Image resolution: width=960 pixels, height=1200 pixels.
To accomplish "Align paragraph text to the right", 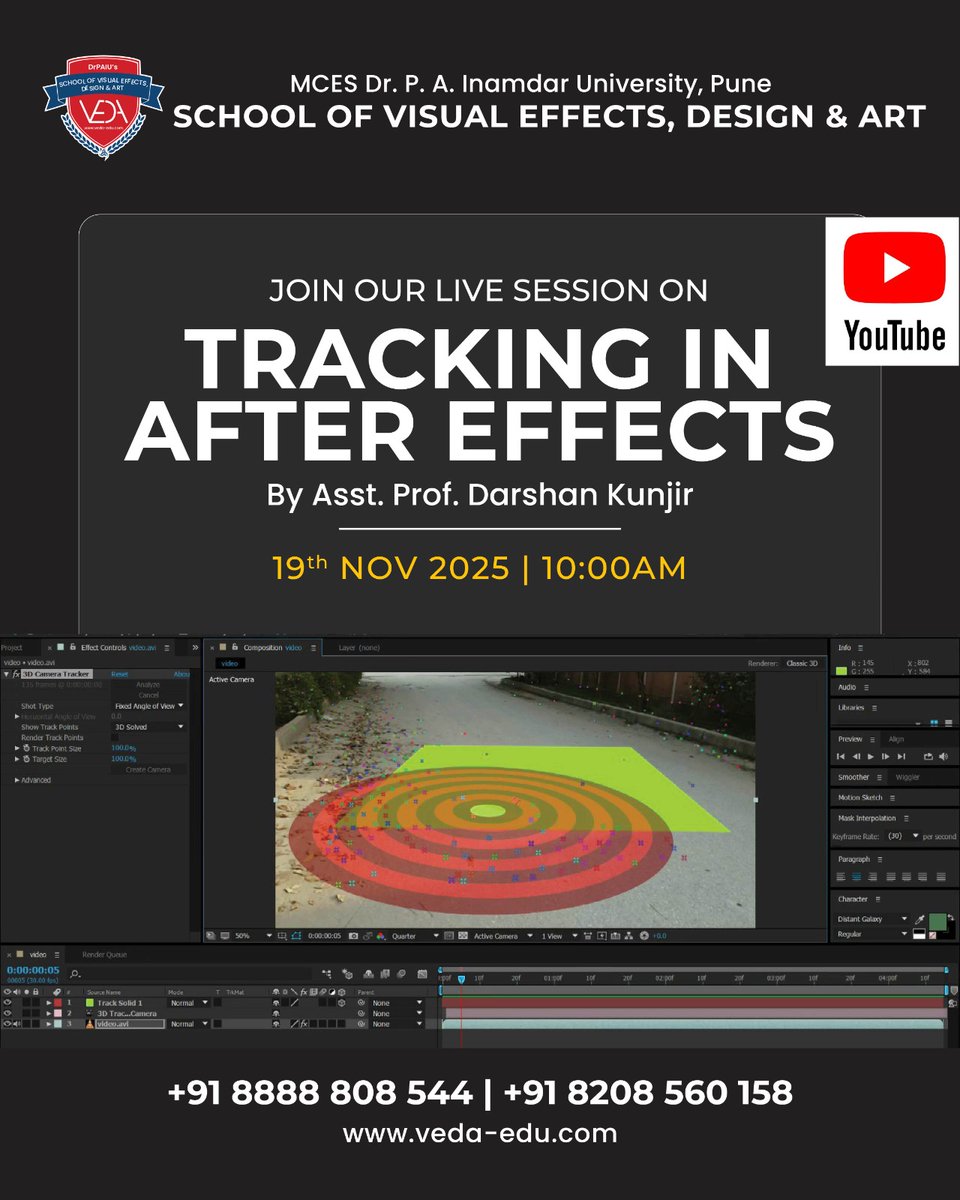I will pyautogui.click(x=872, y=877).
